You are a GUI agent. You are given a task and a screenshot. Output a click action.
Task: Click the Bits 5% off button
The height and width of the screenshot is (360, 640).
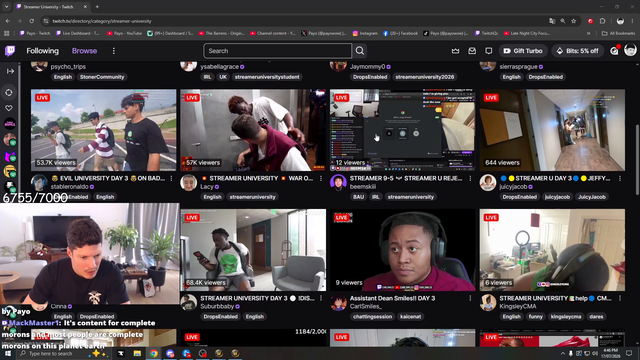(x=578, y=51)
